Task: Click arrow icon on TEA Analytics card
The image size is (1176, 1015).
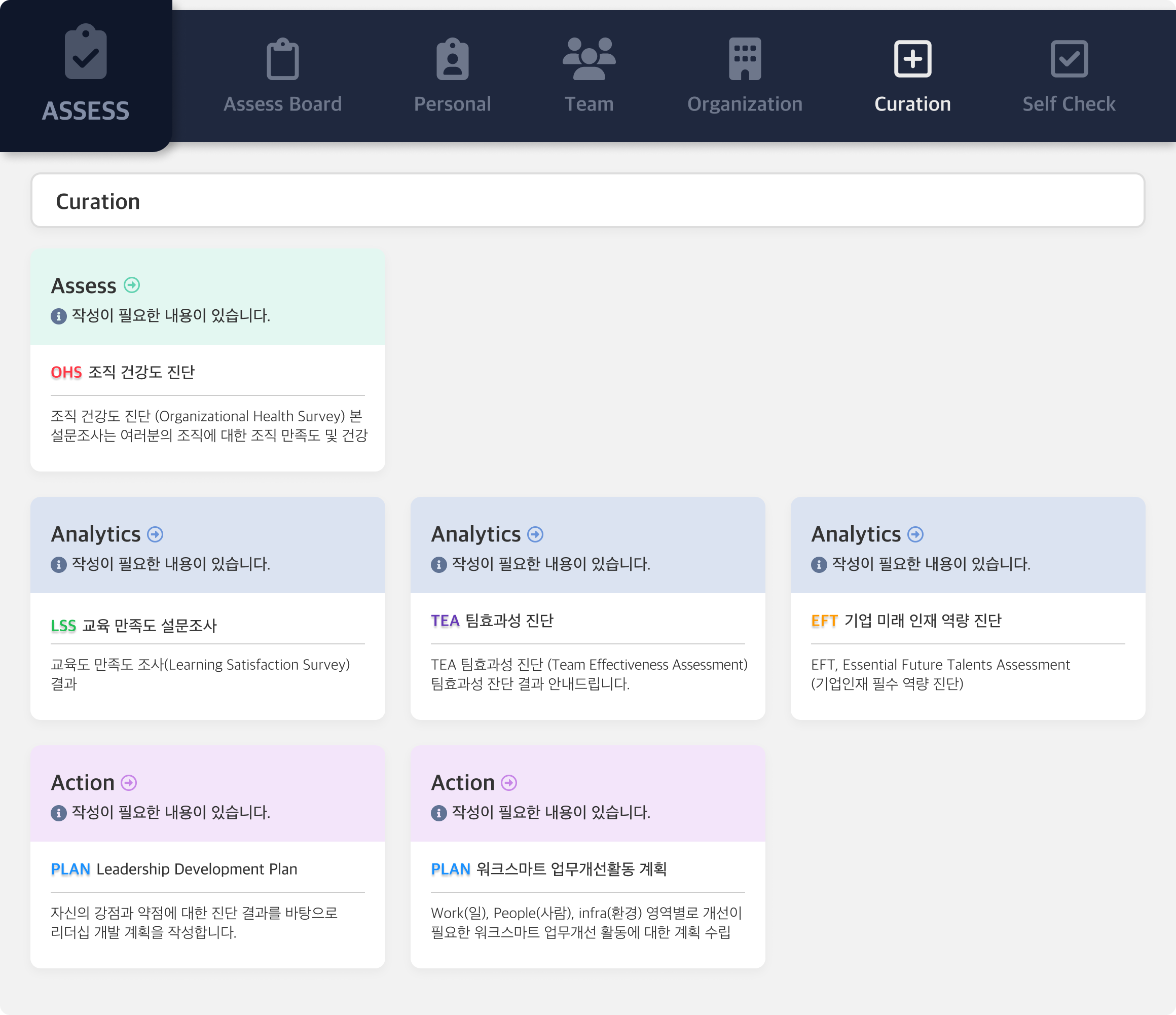Action: [535, 534]
